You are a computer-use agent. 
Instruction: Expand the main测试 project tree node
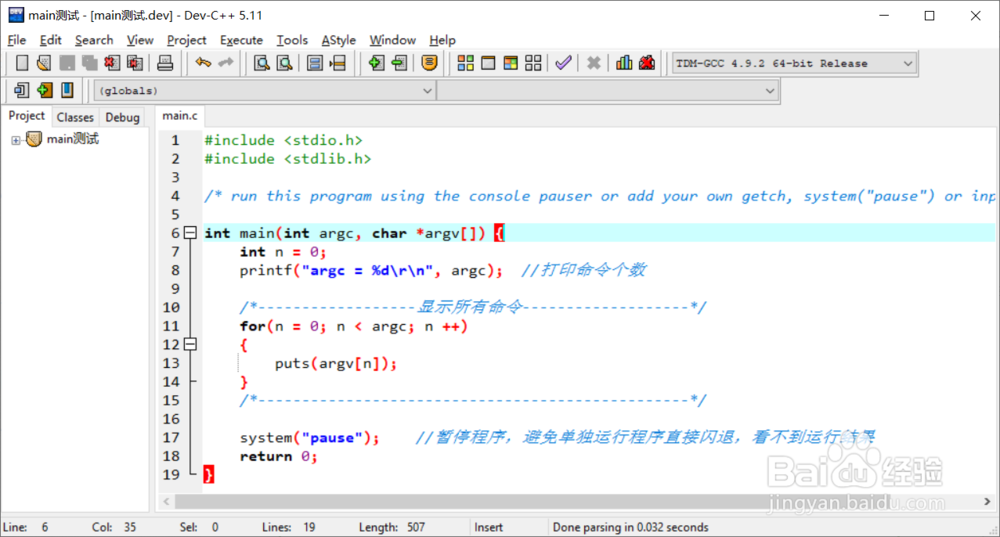16,140
